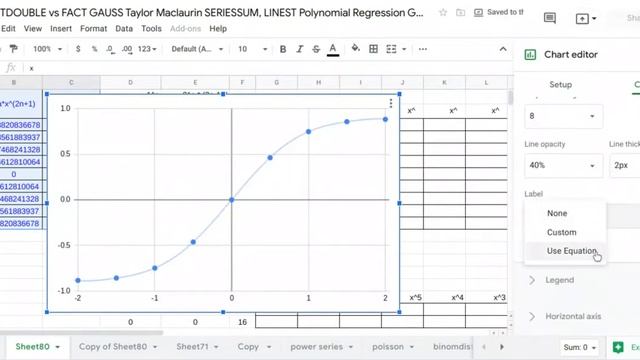640x360 pixels.
Task: Open the Sheet80 tab menu arrow
Action: 58,347
